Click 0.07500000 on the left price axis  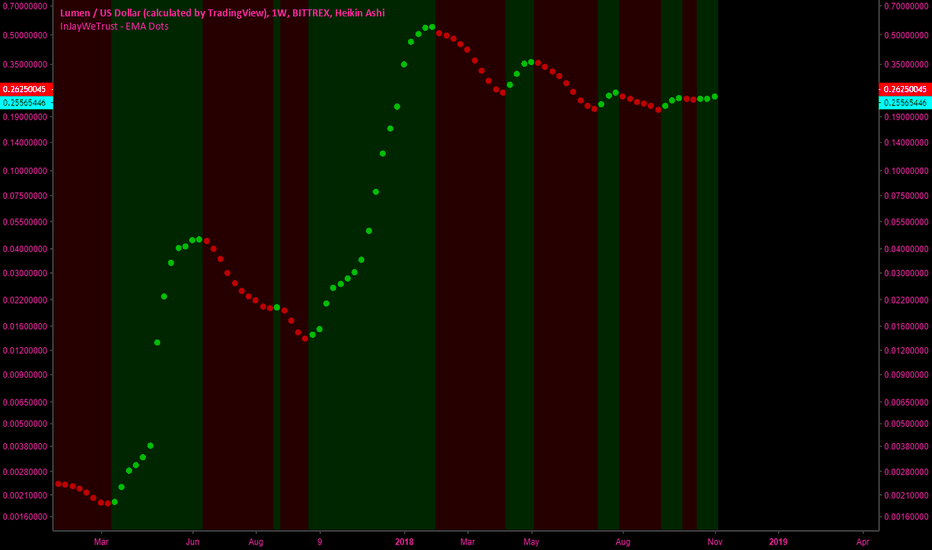pos(25,196)
